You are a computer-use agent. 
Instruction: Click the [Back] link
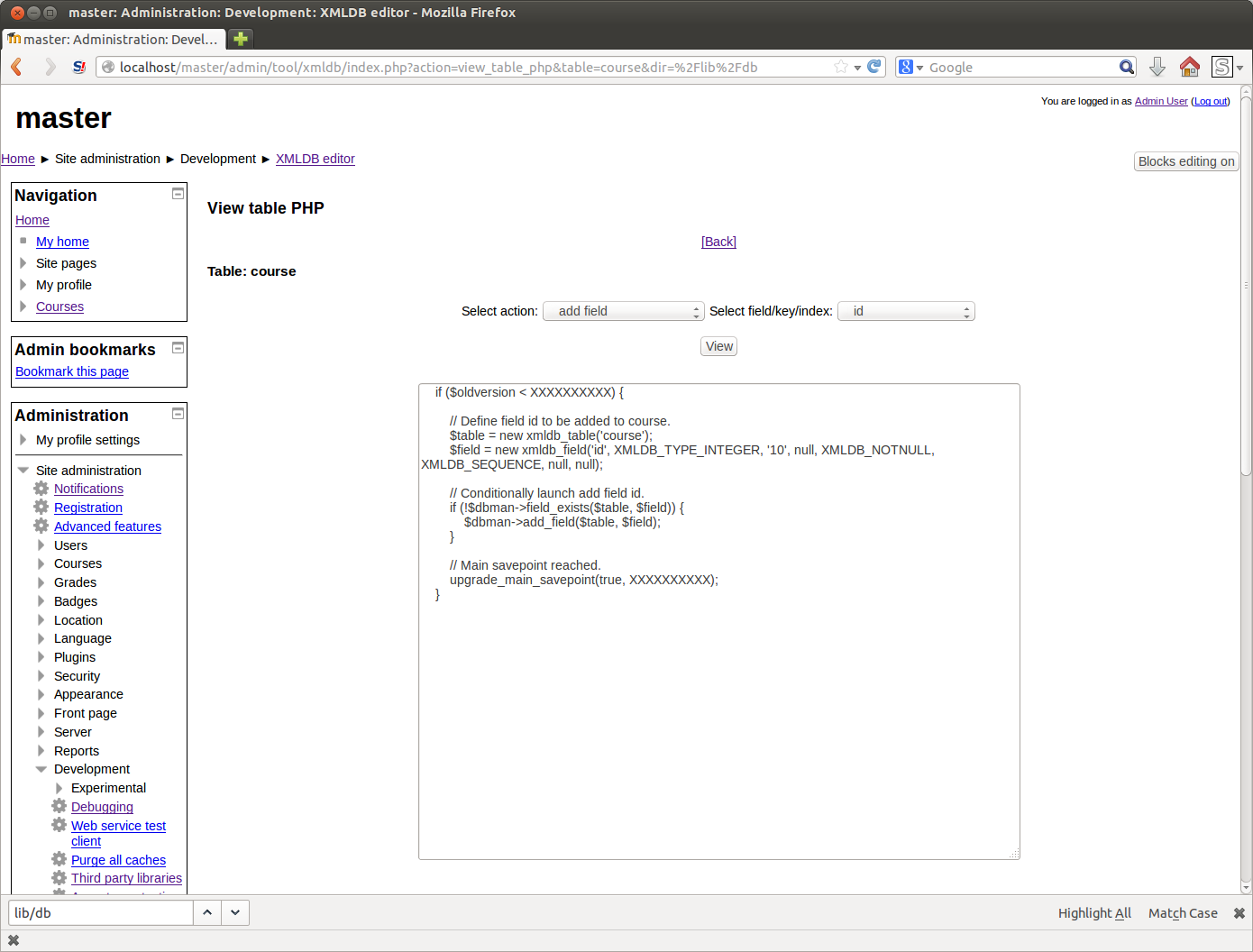(718, 242)
